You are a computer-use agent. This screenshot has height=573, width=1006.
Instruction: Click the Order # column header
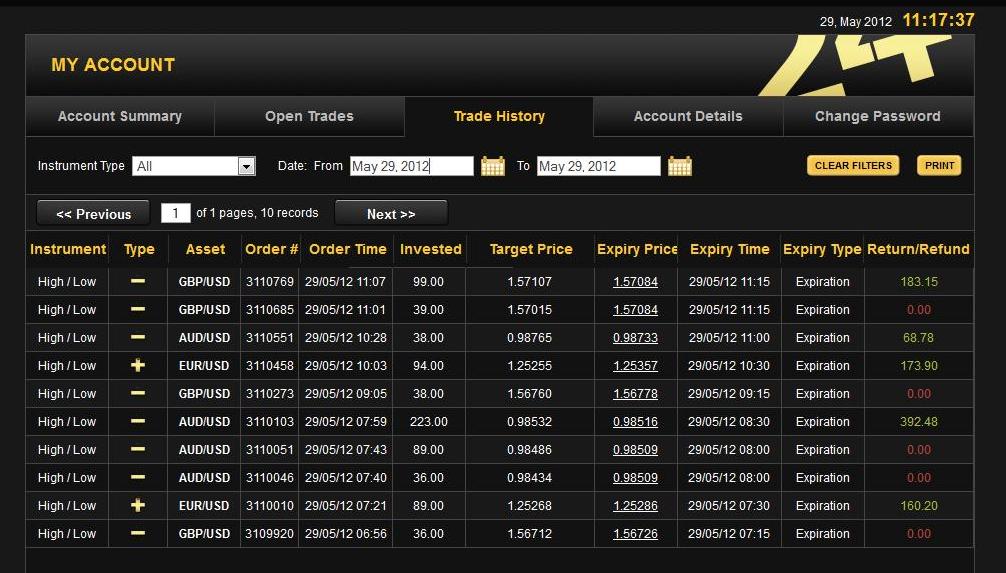click(271, 249)
